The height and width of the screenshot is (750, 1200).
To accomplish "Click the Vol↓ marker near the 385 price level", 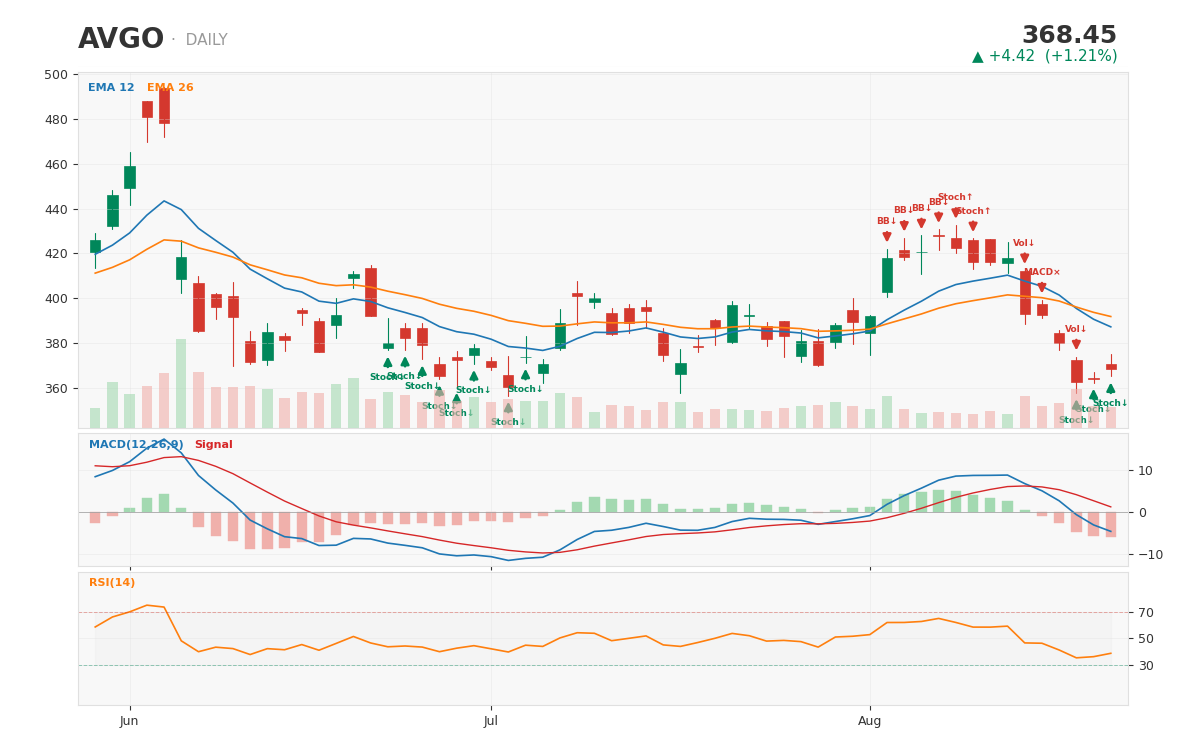I will click(1076, 329).
